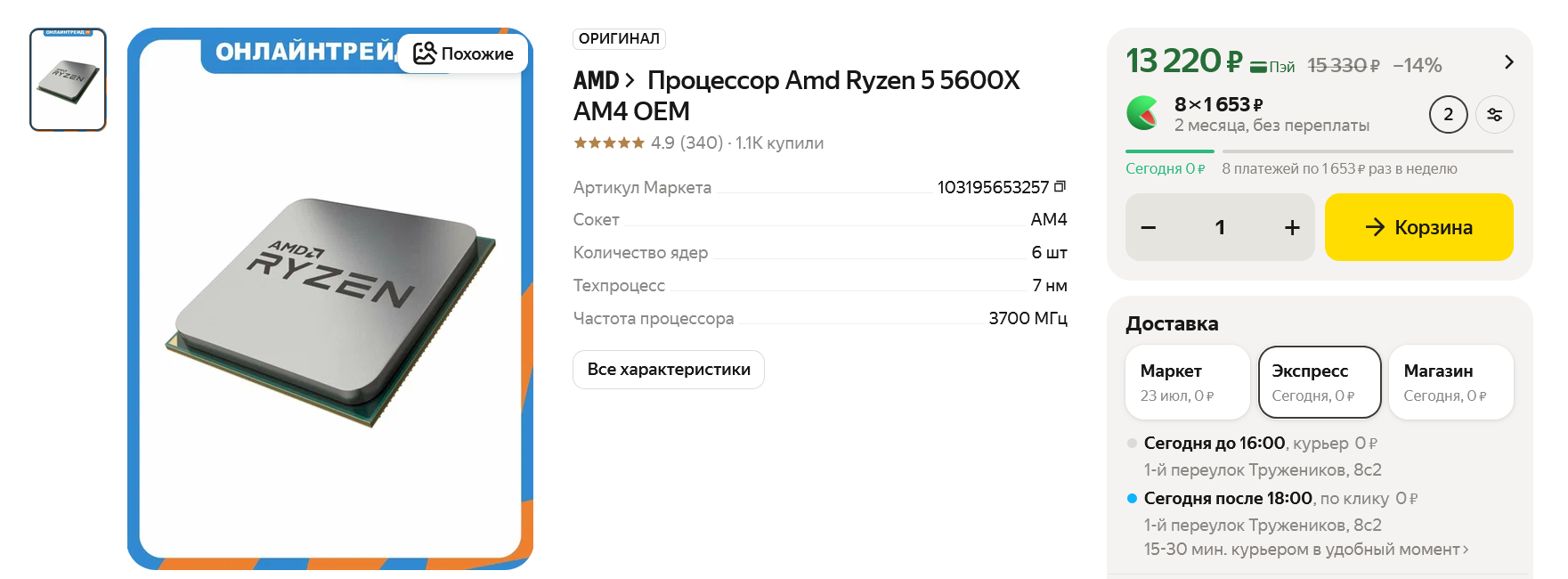Copy the article number 103195653257
The height and width of the screenshot is (579, 1568).
coord(1060,187)
